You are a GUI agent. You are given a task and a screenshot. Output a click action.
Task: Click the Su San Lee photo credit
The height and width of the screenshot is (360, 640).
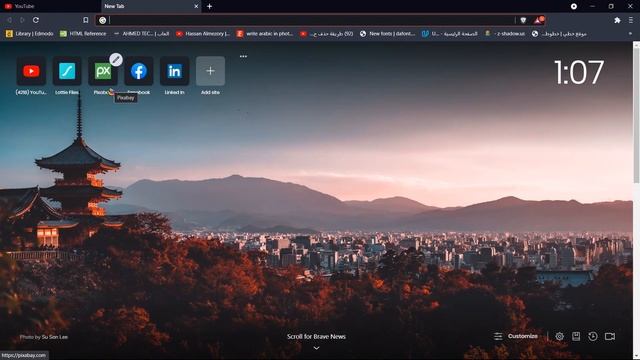pyautogui.click(x=56, y=337)
